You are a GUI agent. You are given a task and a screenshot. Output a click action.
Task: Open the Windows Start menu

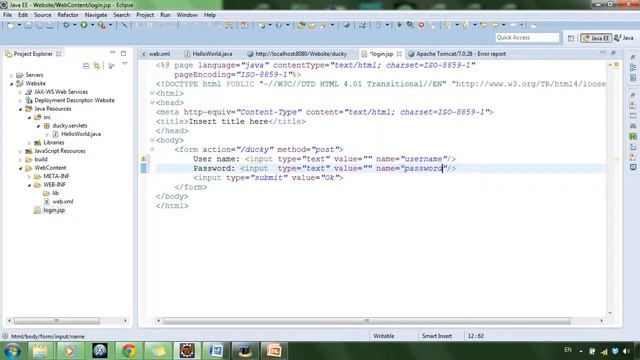click(12, 351)
